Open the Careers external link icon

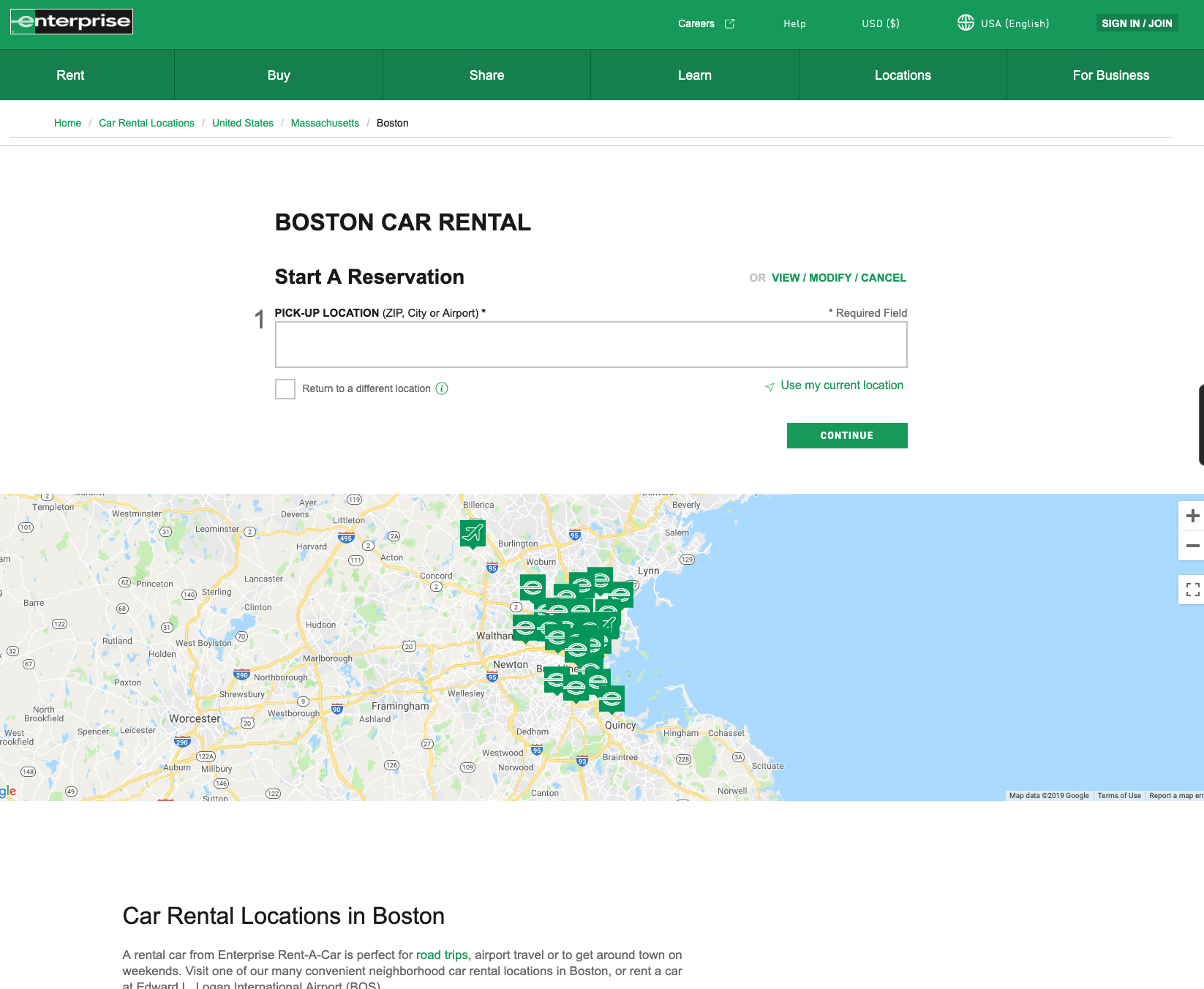pos(729,23)
